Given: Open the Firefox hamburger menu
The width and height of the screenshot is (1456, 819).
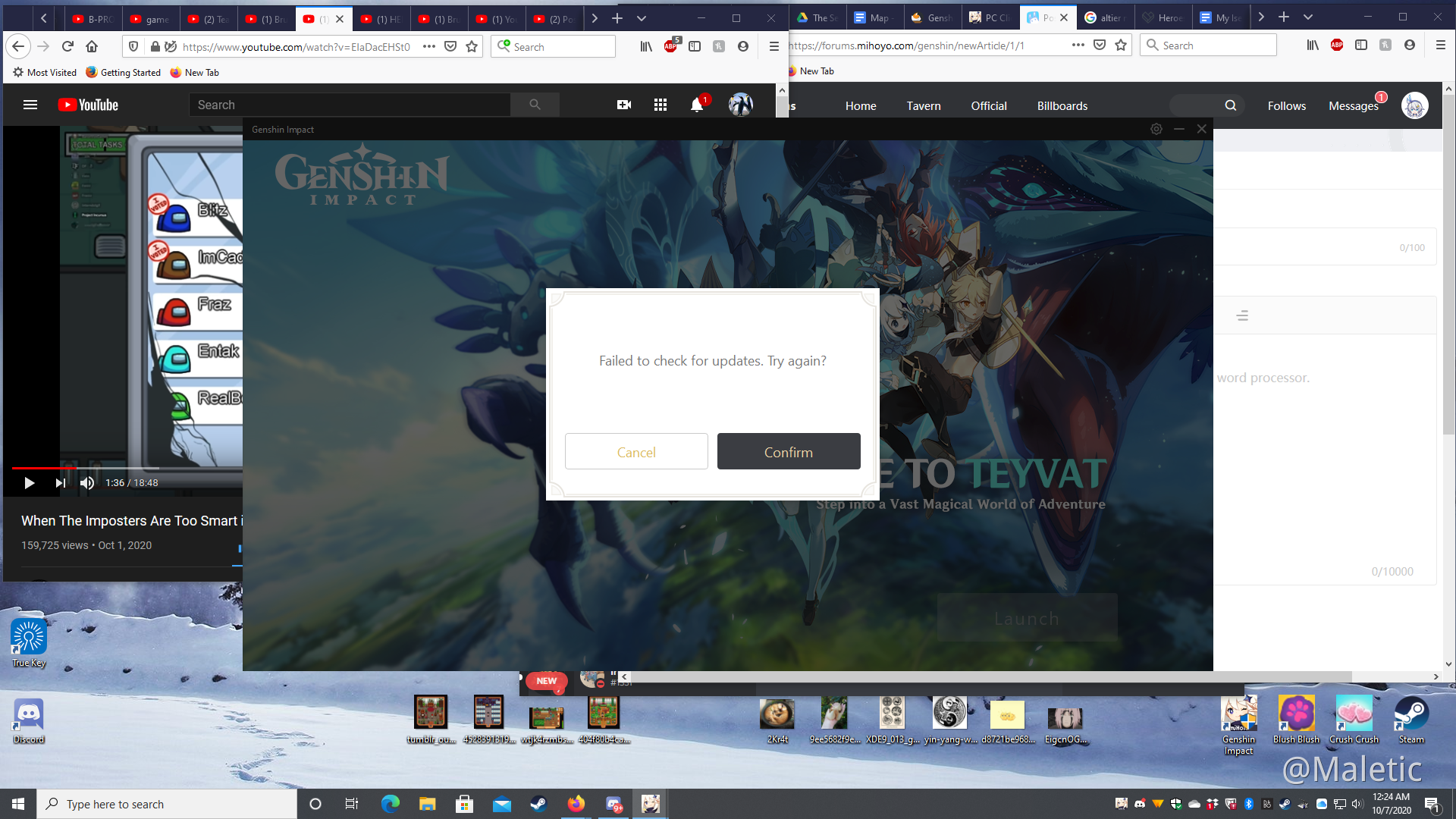Looking at the screenshot, I should (x=775, y=46).
